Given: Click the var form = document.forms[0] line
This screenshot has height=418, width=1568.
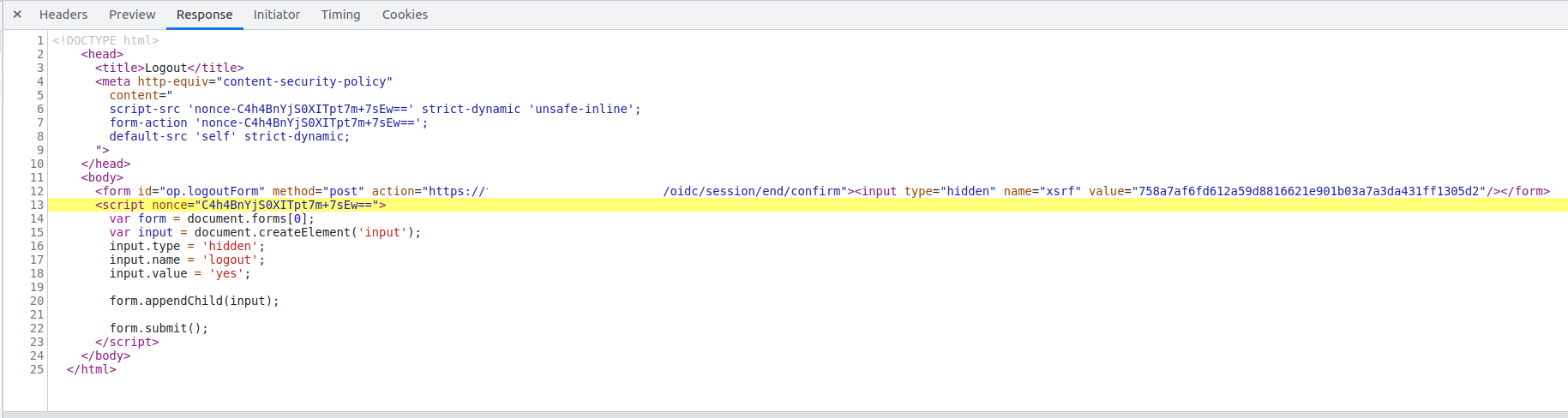Looking at the screenshot, I should [x=212, y=218].
